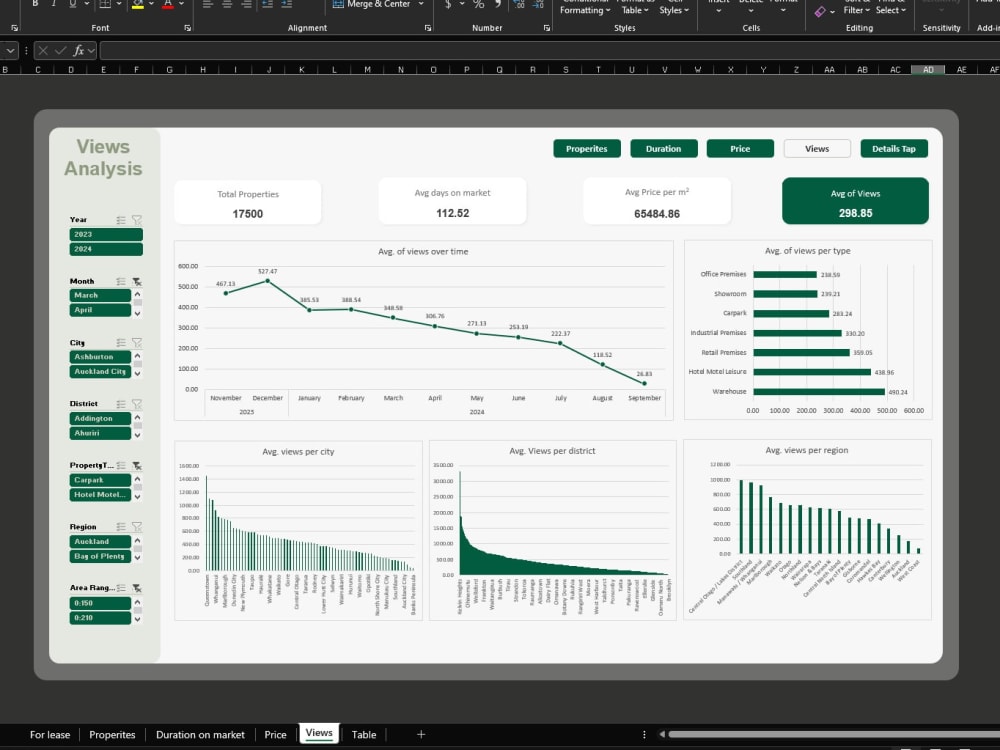Image resolution: width=1000 pixels, height=750 pixels.
Task: Click the Views dashboard button
Action: pyautogui.click(x=817, y=149)
